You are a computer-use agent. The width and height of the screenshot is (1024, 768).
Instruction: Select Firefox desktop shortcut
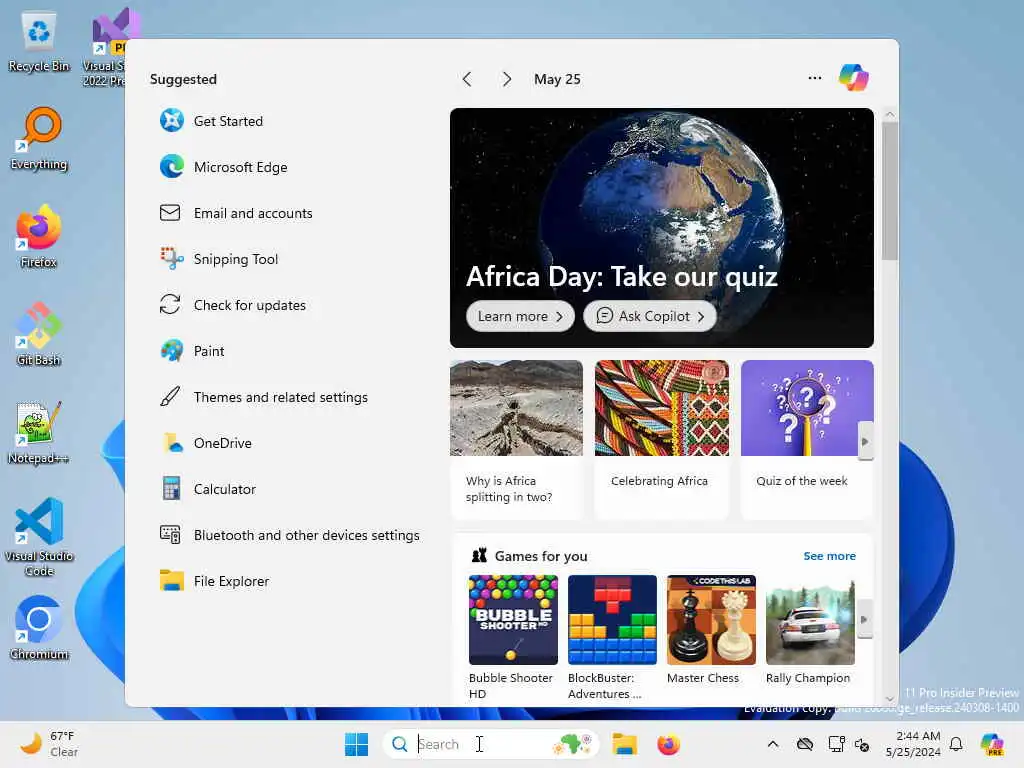pyautogui.click(x=39, y=236)
